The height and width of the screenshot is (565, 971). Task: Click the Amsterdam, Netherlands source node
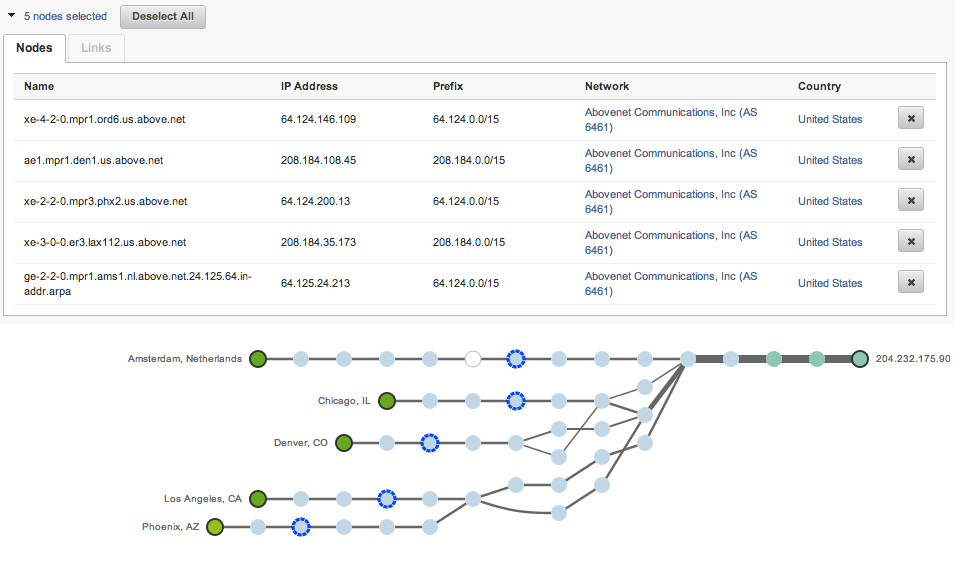pyautogui.click(x=258, y=359)
